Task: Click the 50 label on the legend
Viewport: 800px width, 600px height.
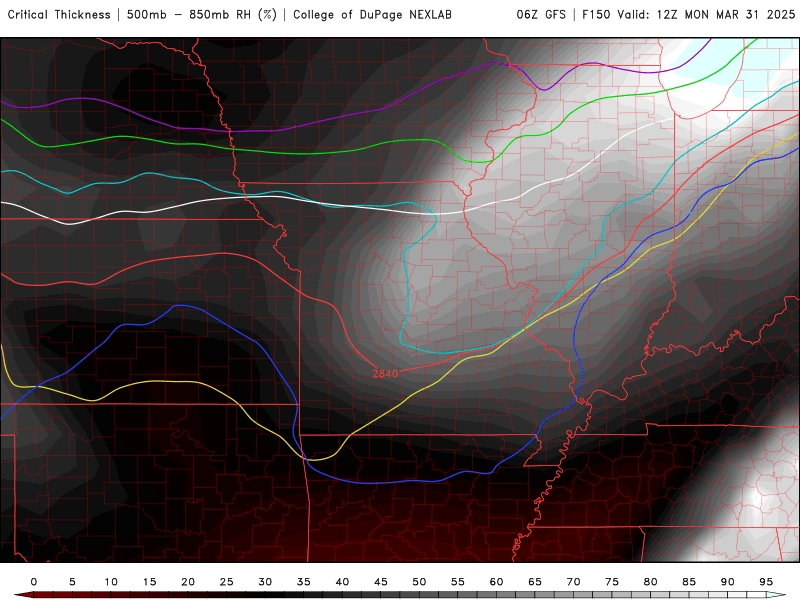Action: (x=419, y=582)
